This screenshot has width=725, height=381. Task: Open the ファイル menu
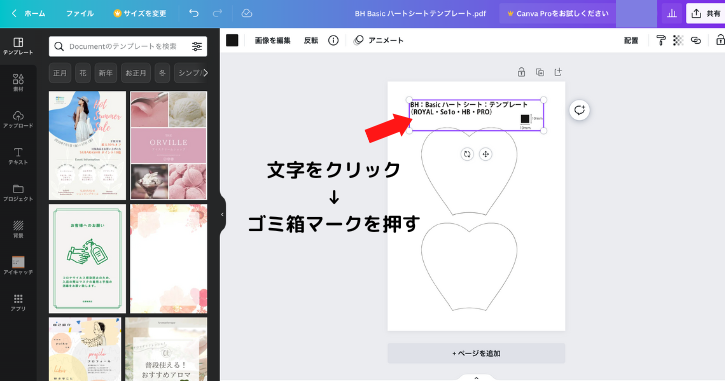pos(80,13)
